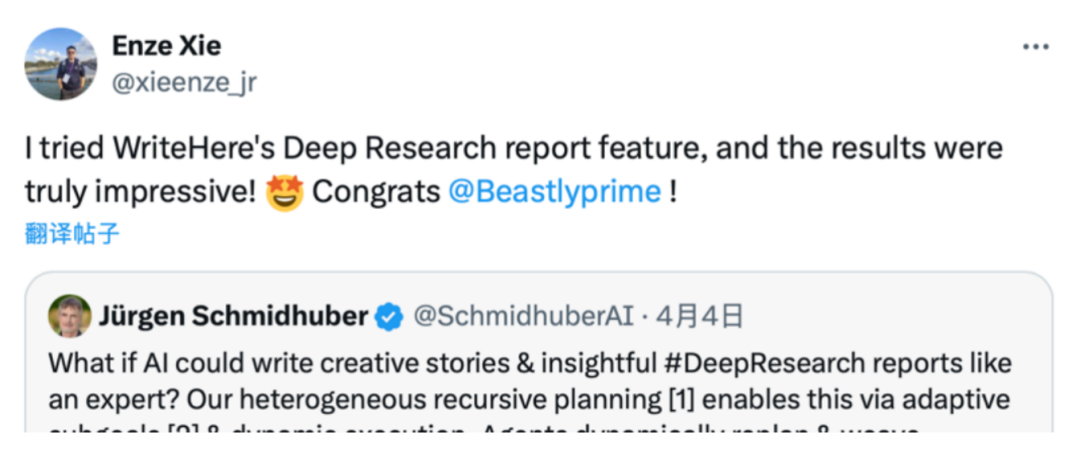
Task: Click the word "Congrats" in the tweet
Action: coord(376,191)
